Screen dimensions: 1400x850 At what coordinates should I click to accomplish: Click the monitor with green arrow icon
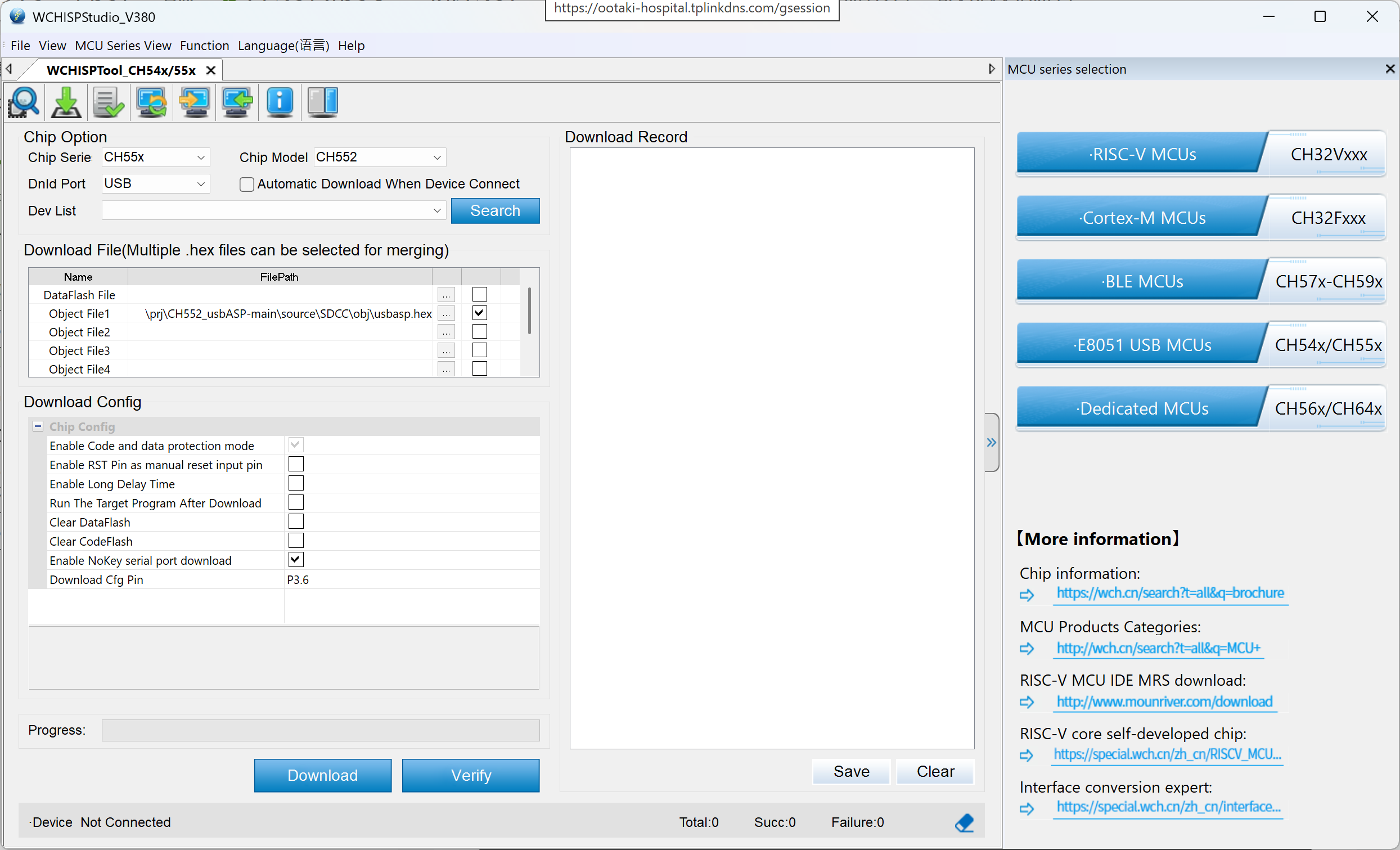coord(237,102)
